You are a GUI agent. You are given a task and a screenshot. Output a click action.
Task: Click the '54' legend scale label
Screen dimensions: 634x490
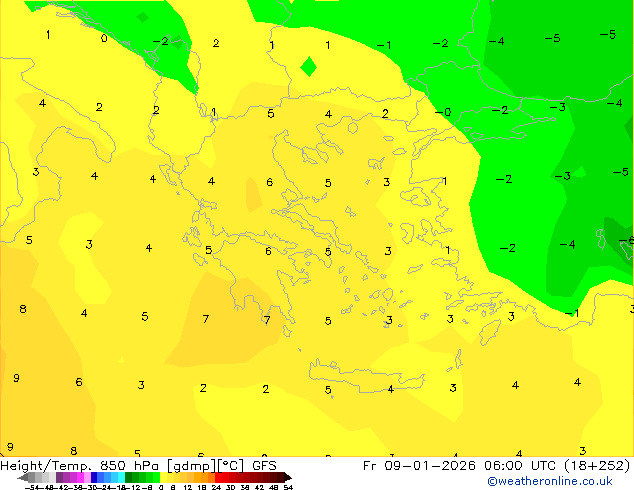coord(288,487)
